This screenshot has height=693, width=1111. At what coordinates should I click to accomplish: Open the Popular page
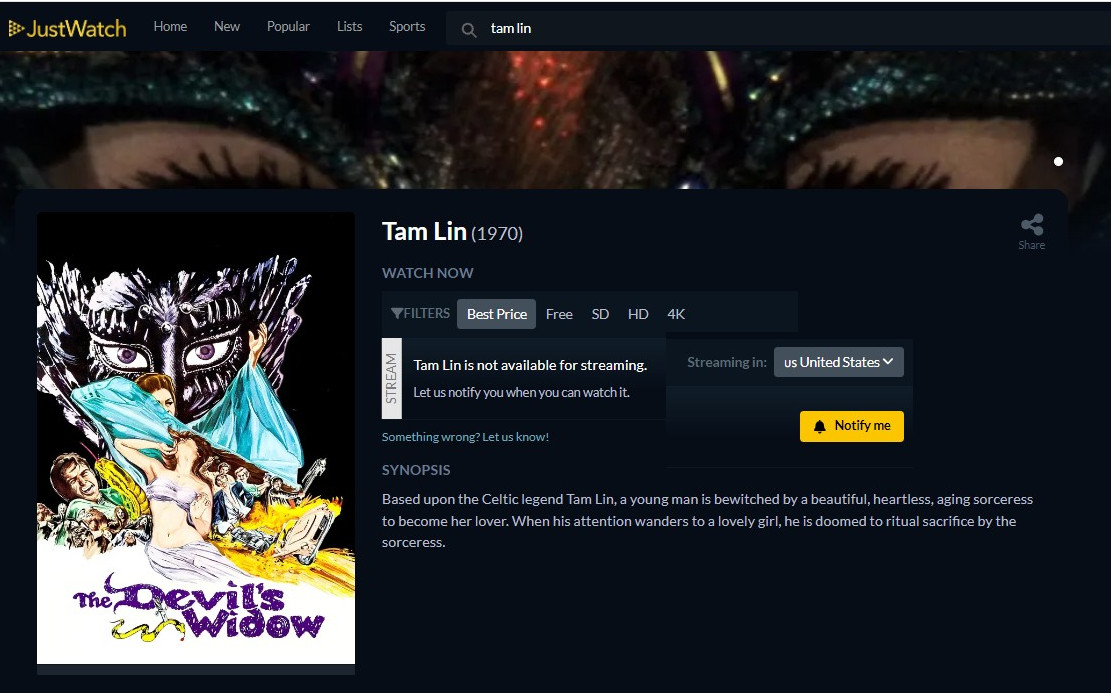288,26
